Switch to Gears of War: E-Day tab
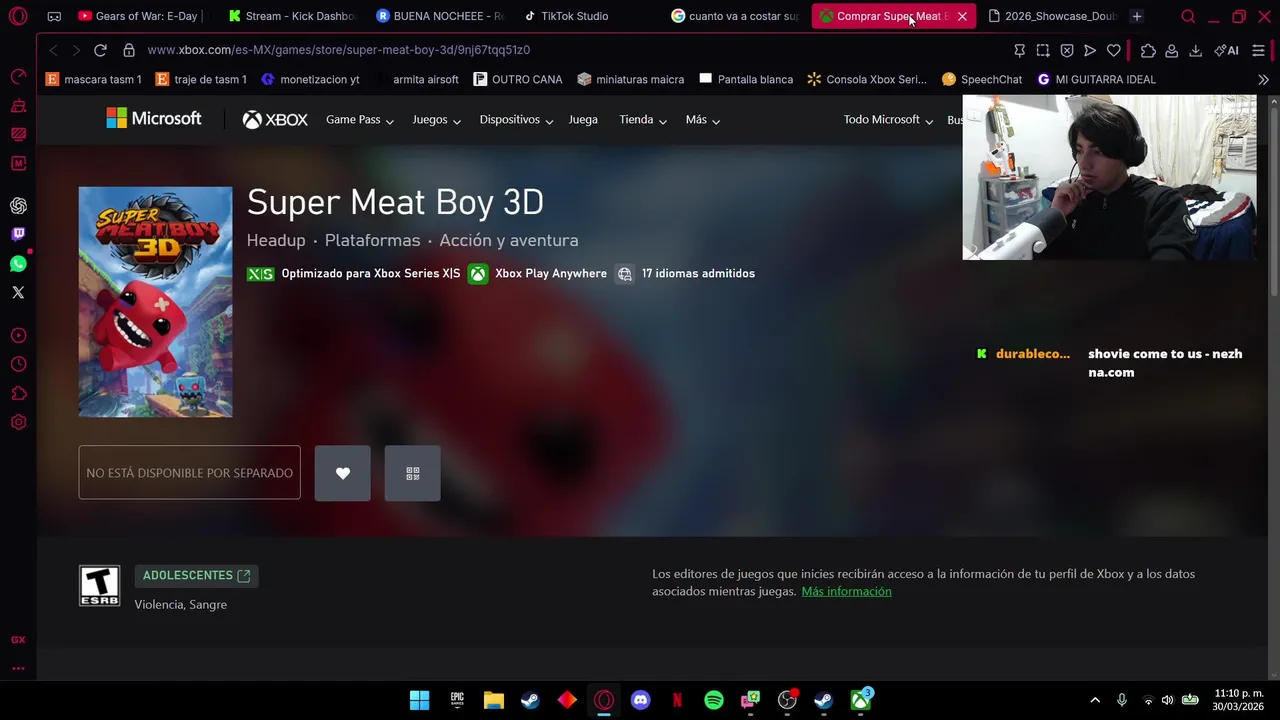Viewport: 1280px width, 720px height. pyautogui.click(x=139, y=16)
